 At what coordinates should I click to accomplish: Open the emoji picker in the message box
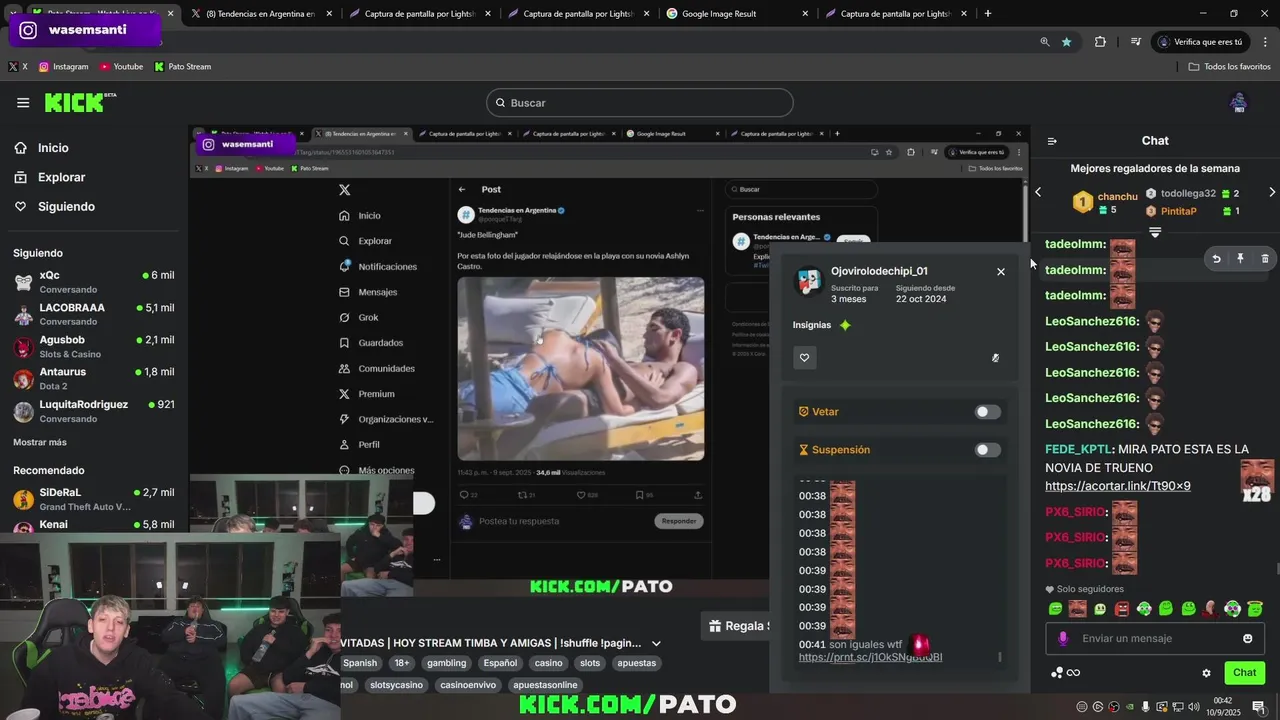point(1247,639)
